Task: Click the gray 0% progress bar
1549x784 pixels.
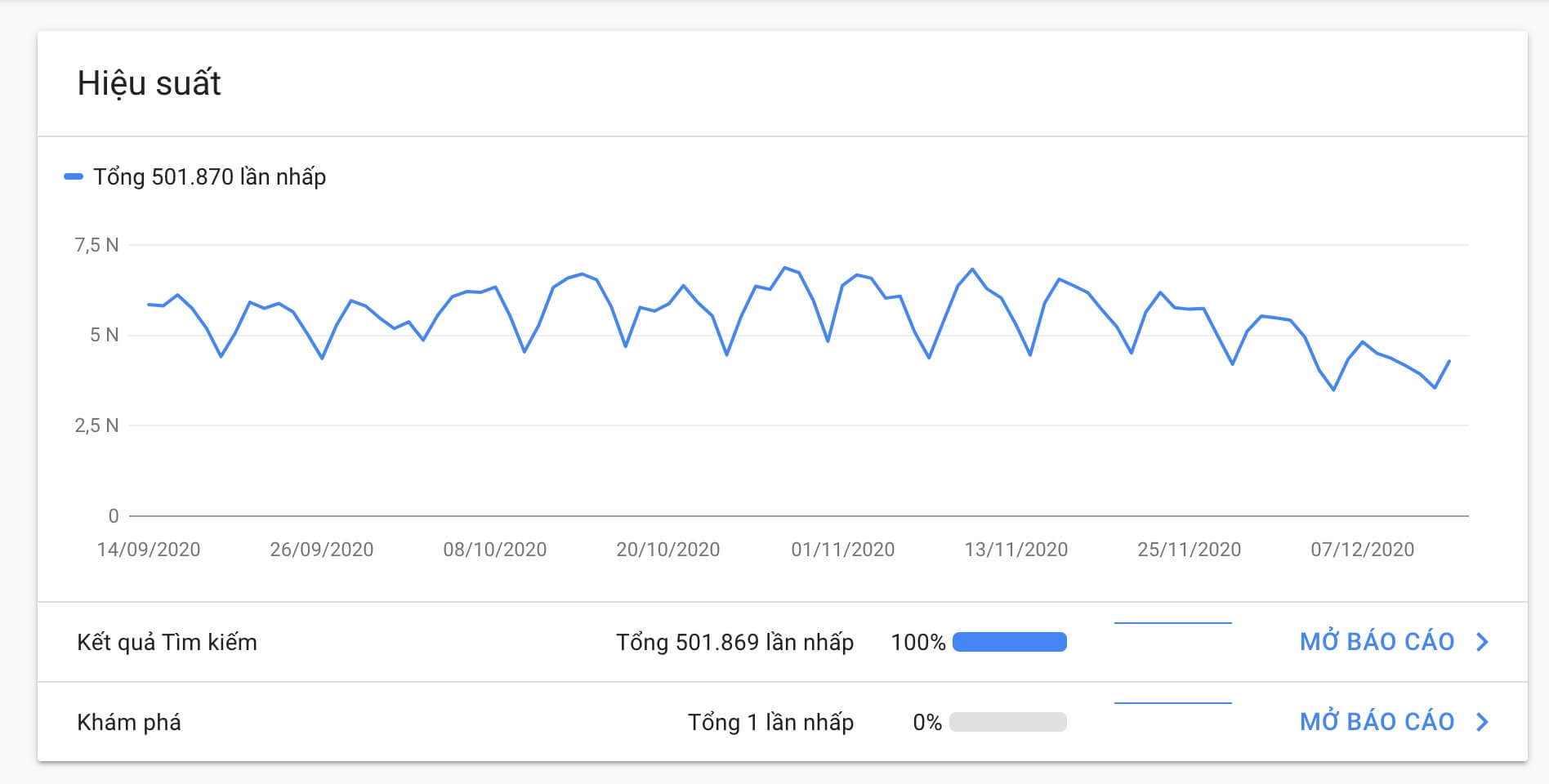Action: coord(1009,722)
